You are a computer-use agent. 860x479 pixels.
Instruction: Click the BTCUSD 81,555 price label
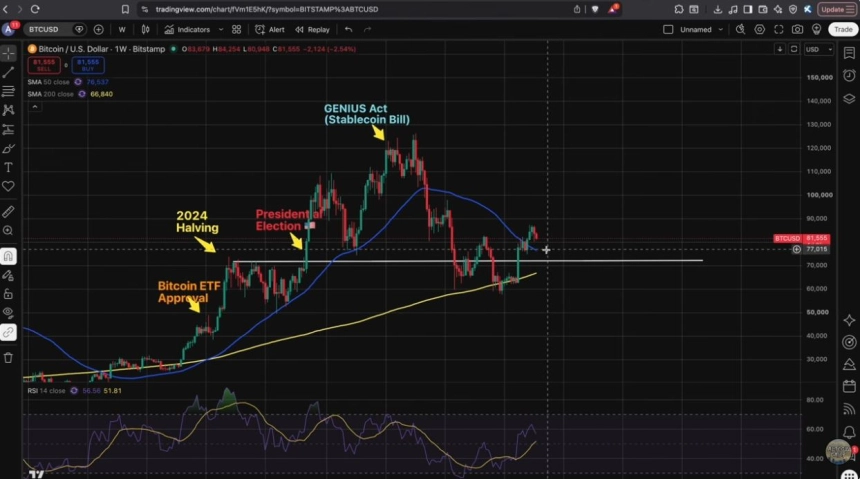pyautogui.click(x=801, y=239)
